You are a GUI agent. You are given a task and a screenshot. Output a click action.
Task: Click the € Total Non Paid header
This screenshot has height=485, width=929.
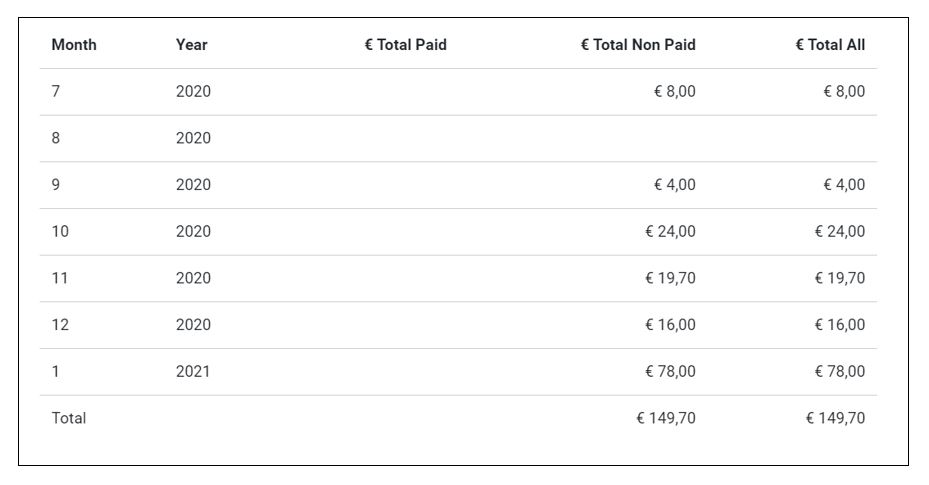pos(638,45)
